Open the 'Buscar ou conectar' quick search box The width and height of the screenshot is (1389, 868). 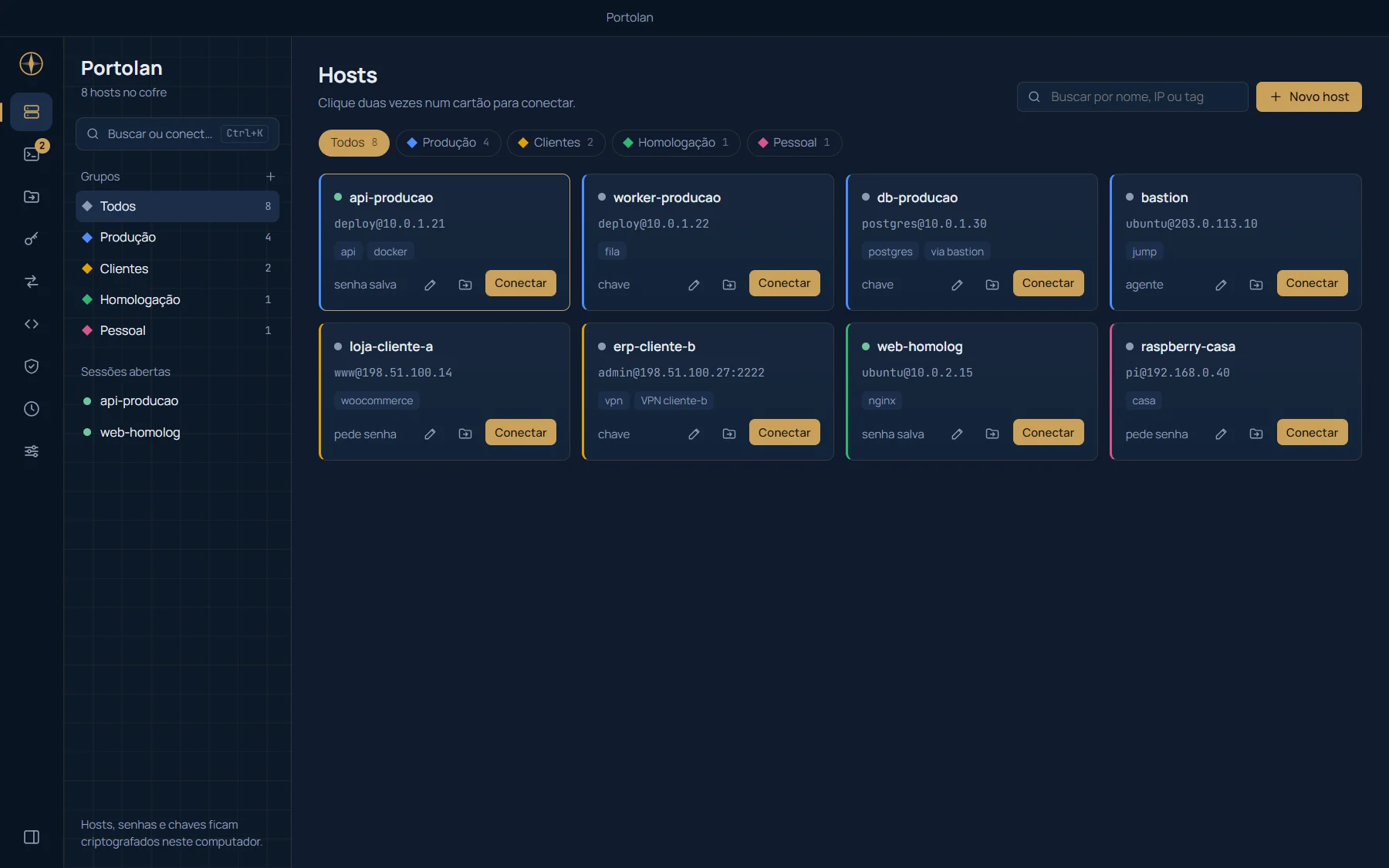tap(177, 133)
